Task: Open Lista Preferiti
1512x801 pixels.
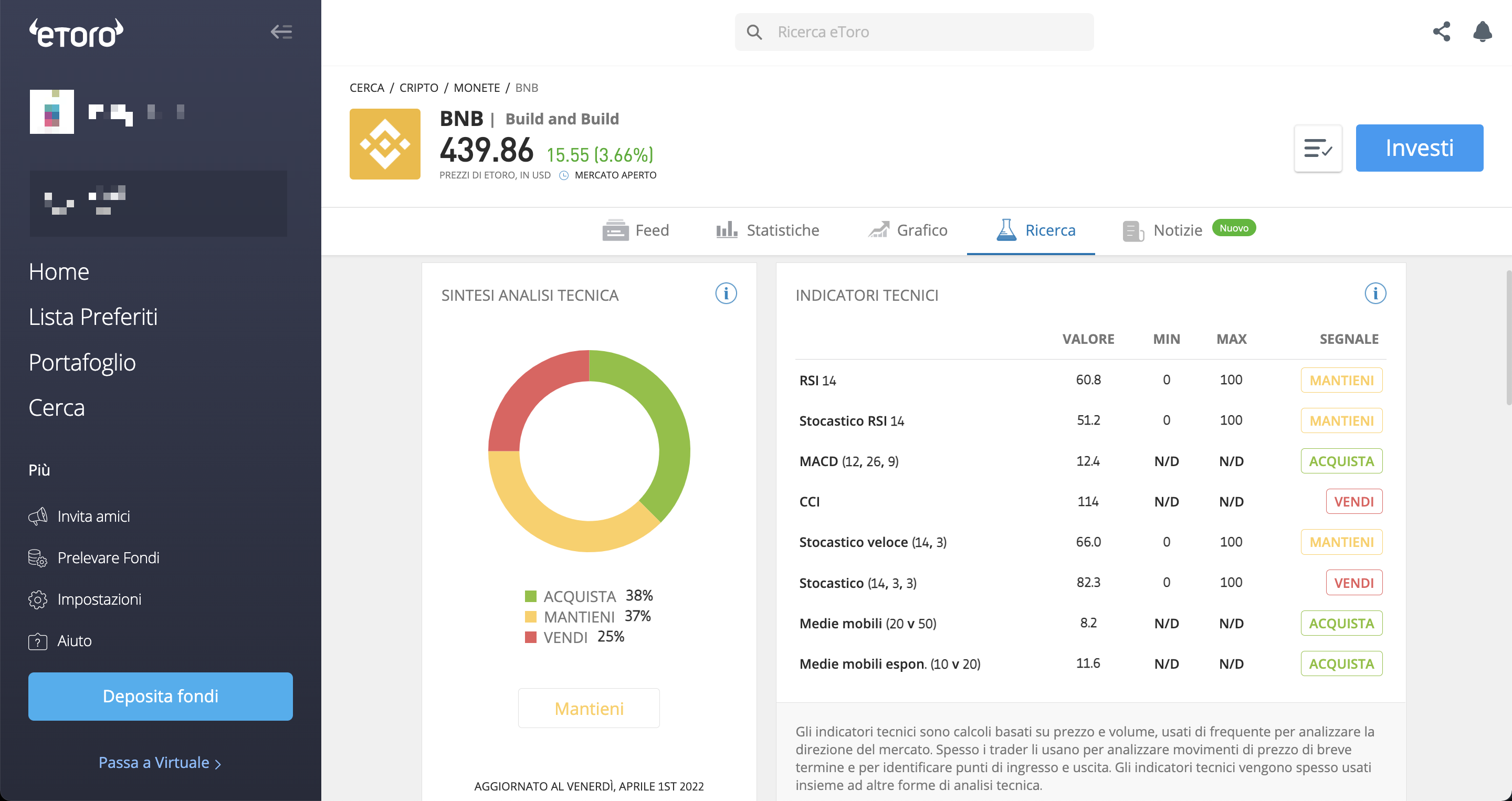Action: click(x=93, y=317)
